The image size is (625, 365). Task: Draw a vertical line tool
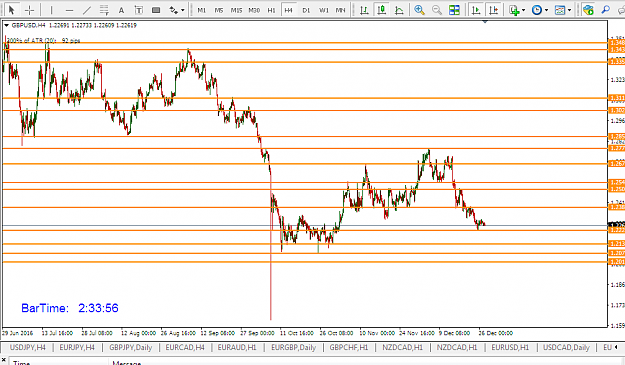(x=51, y=10)
